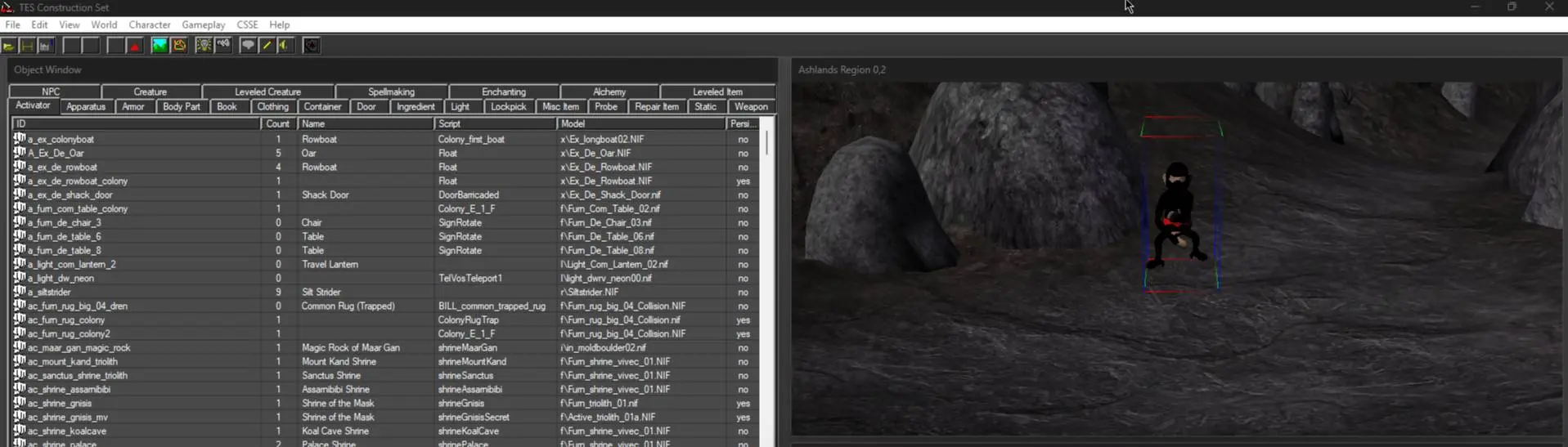Image resolution: width=1568 pixels, height=447 pixels.
Task: Sort list by the Persi... column header
Action: pyautogui.click(x=743, y=123)
